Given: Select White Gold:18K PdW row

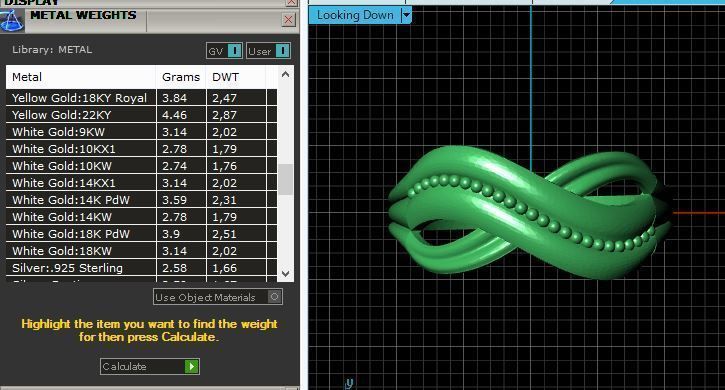Looking at the screenshot, I should (x=141, y=234).
